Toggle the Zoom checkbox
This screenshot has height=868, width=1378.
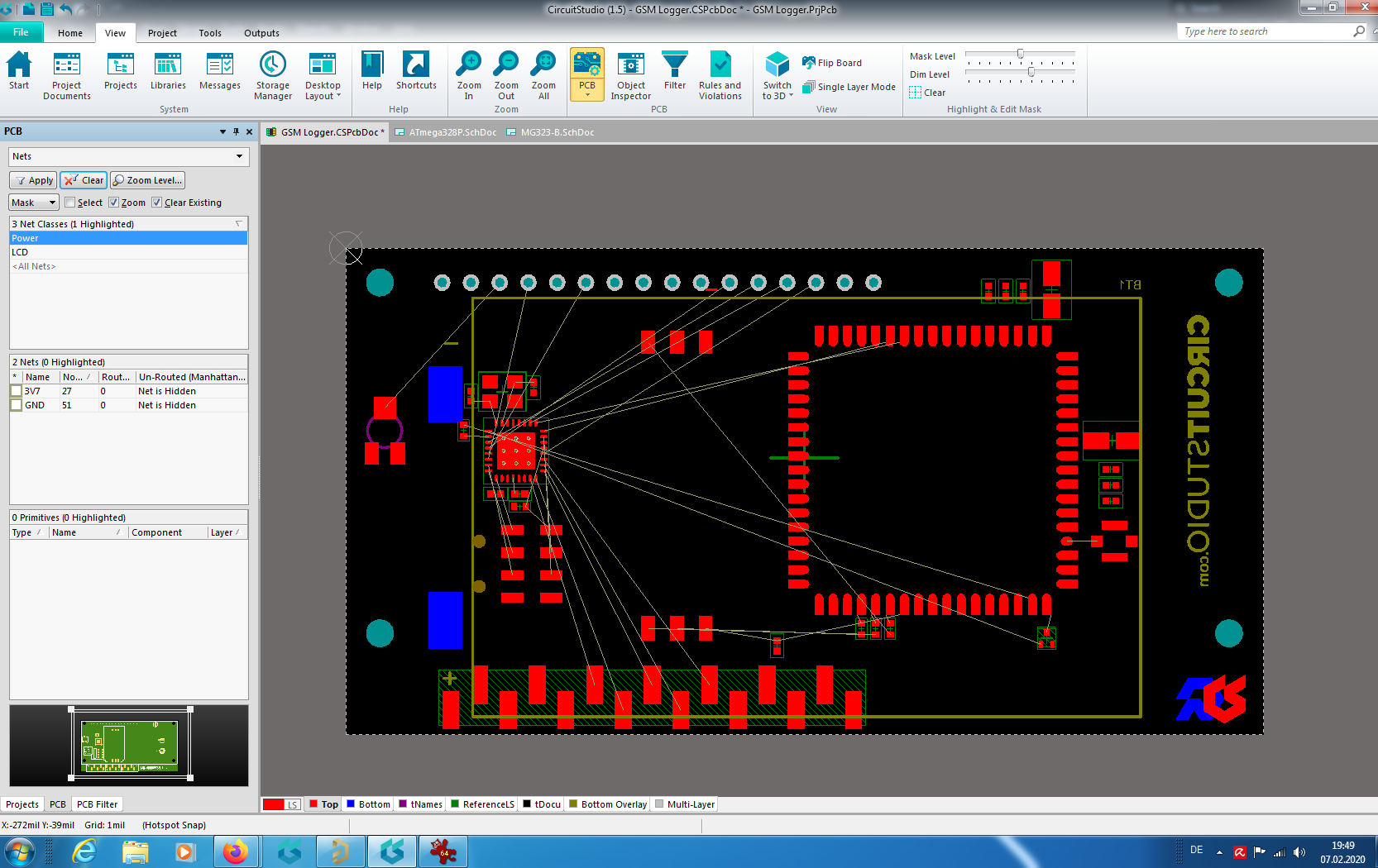[114, 203]
